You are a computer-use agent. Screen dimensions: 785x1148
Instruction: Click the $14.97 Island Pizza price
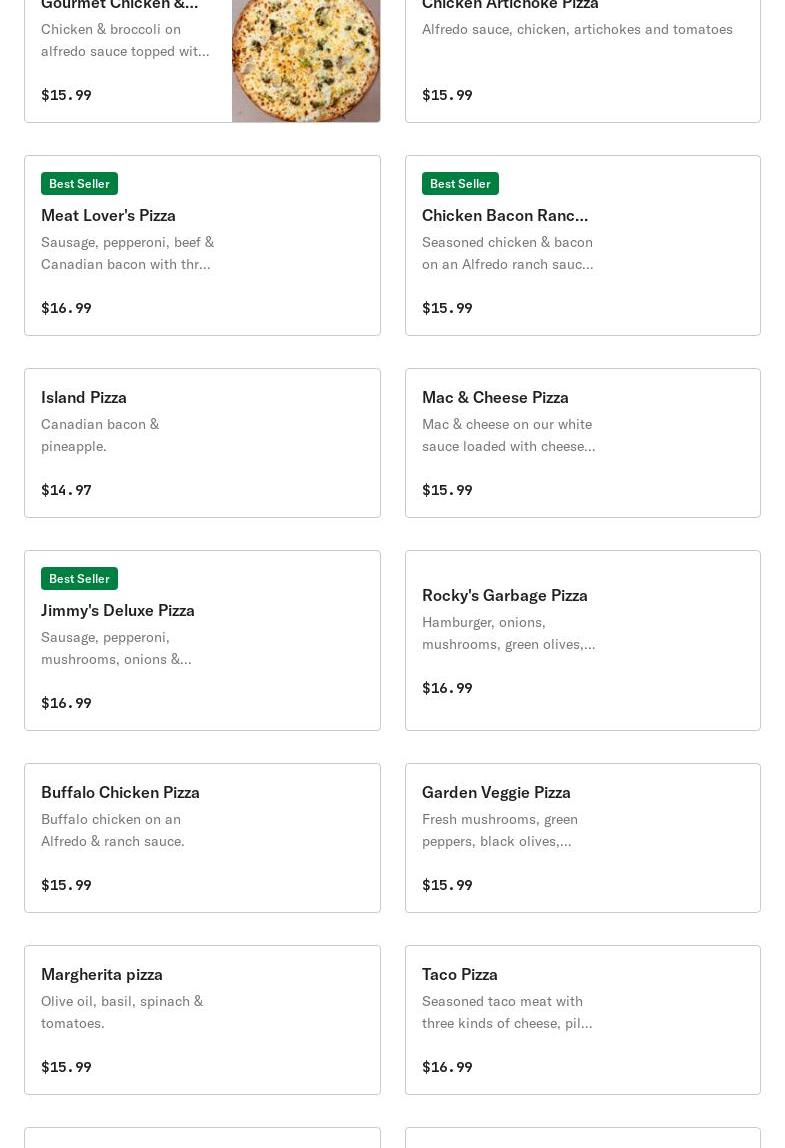coord(66,490)
